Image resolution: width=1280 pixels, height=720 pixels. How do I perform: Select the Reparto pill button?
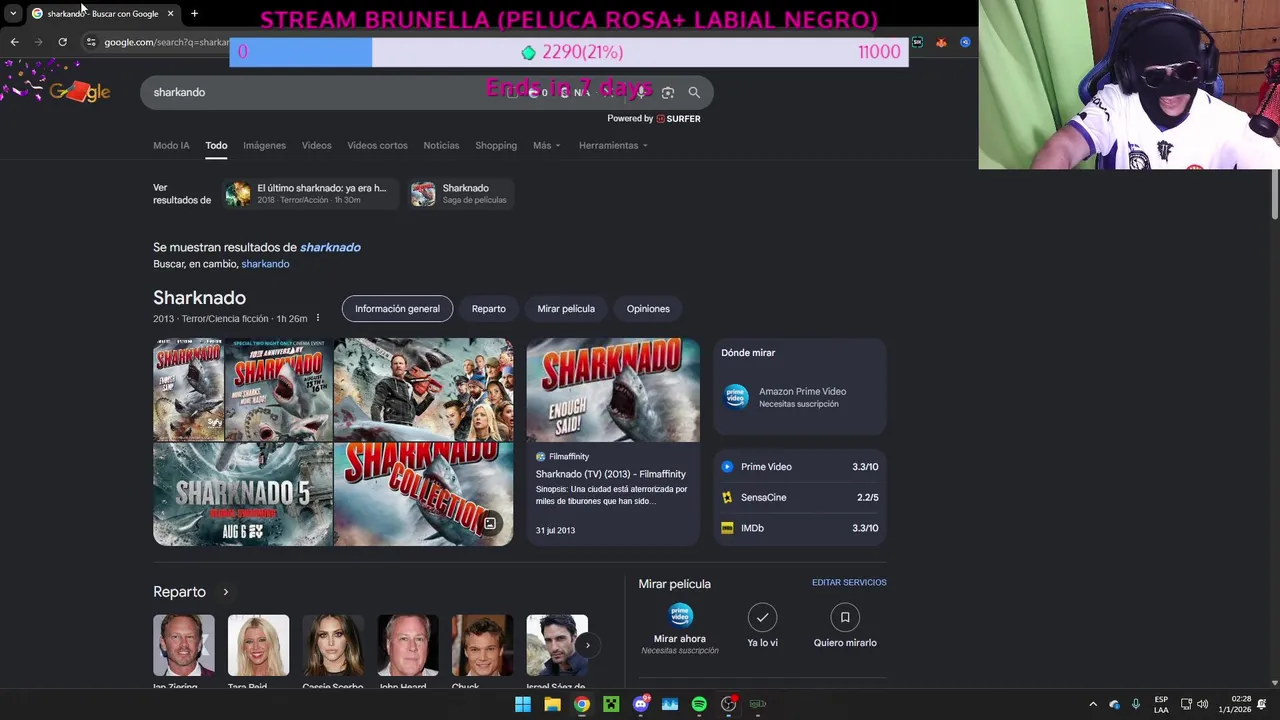pyautogui.click(x=489, y=308)
